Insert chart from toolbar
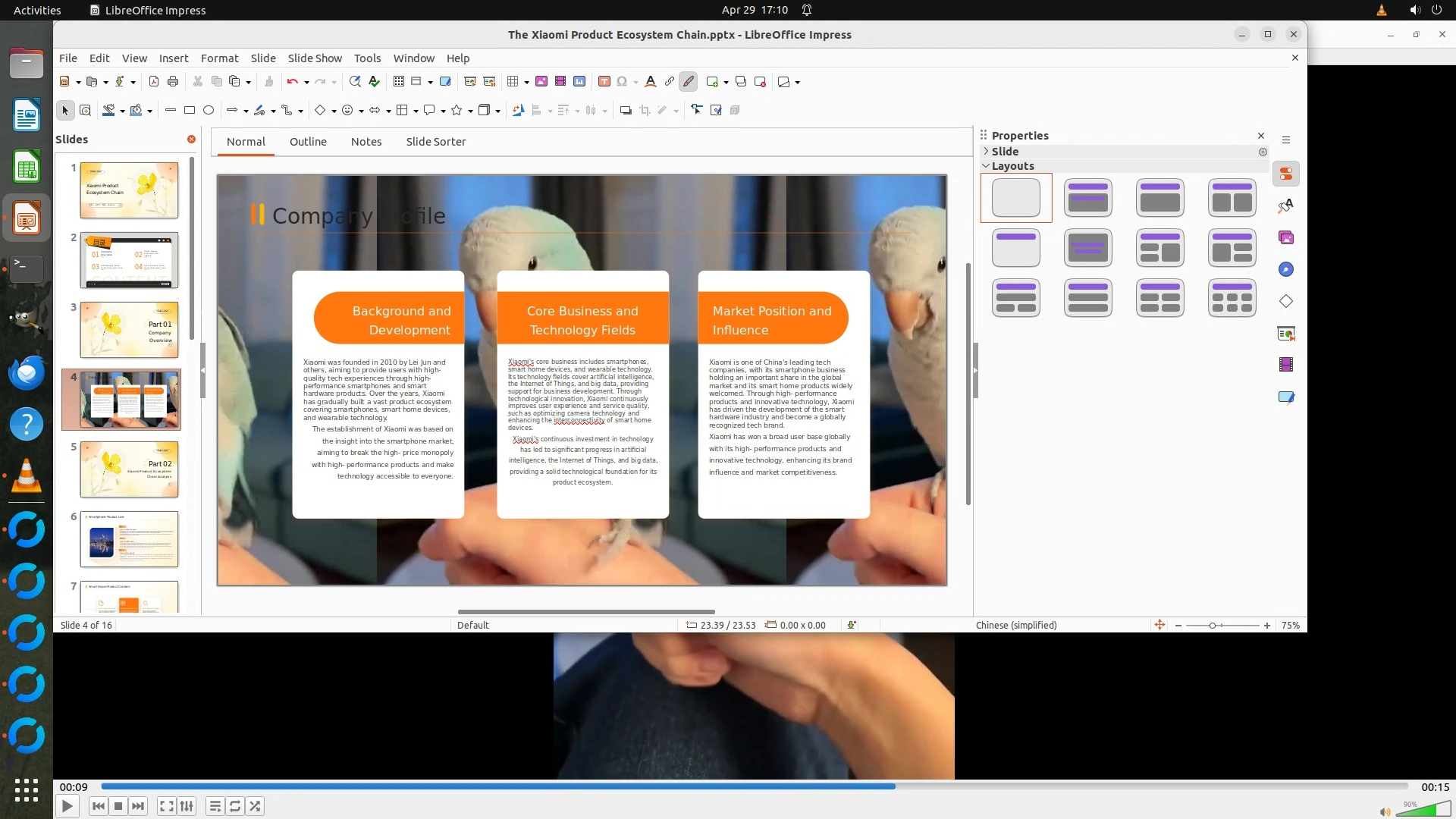Screen dimensions: 1456x819 coord(579,82)
